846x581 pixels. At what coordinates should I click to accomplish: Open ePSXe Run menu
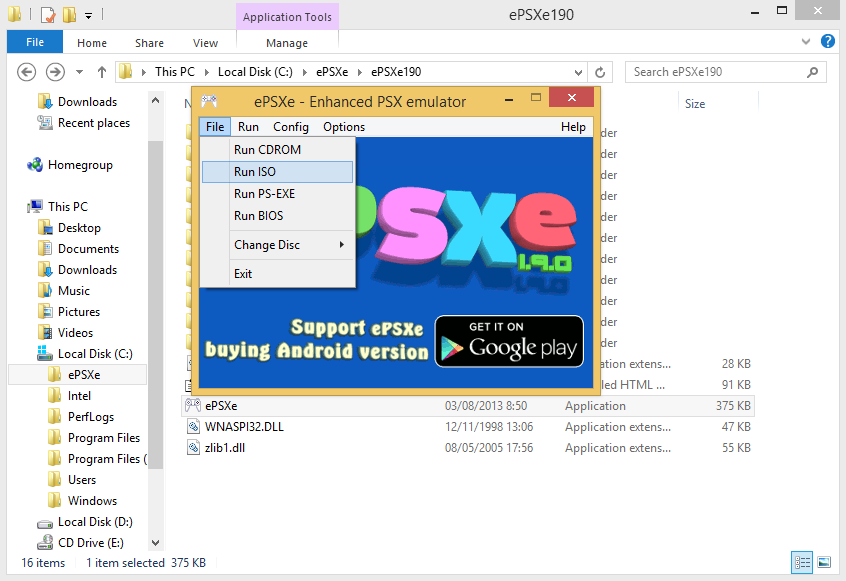coord(248,127)
